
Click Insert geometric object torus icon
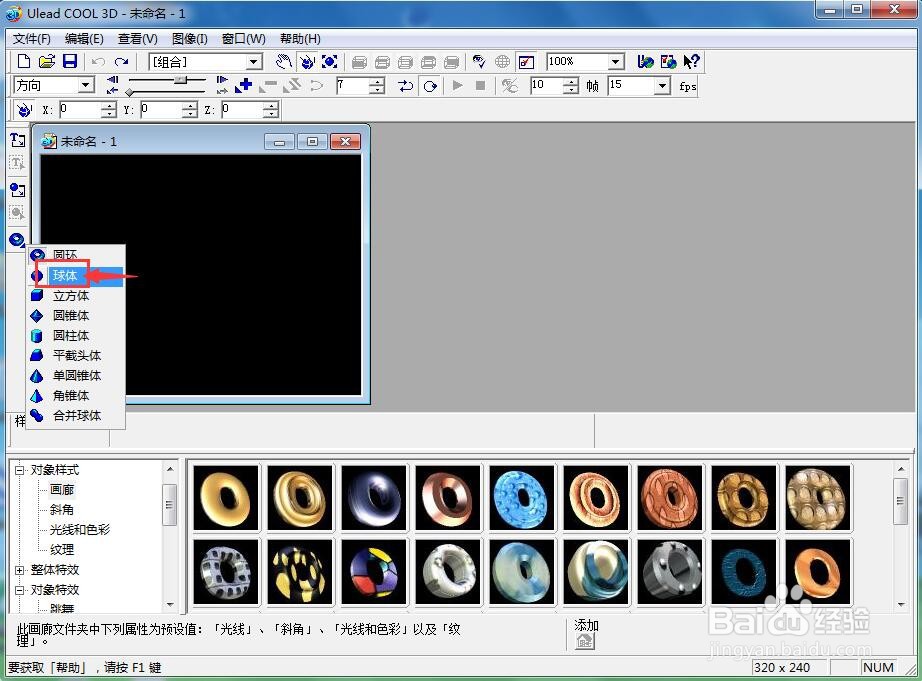tap(18, 239)
